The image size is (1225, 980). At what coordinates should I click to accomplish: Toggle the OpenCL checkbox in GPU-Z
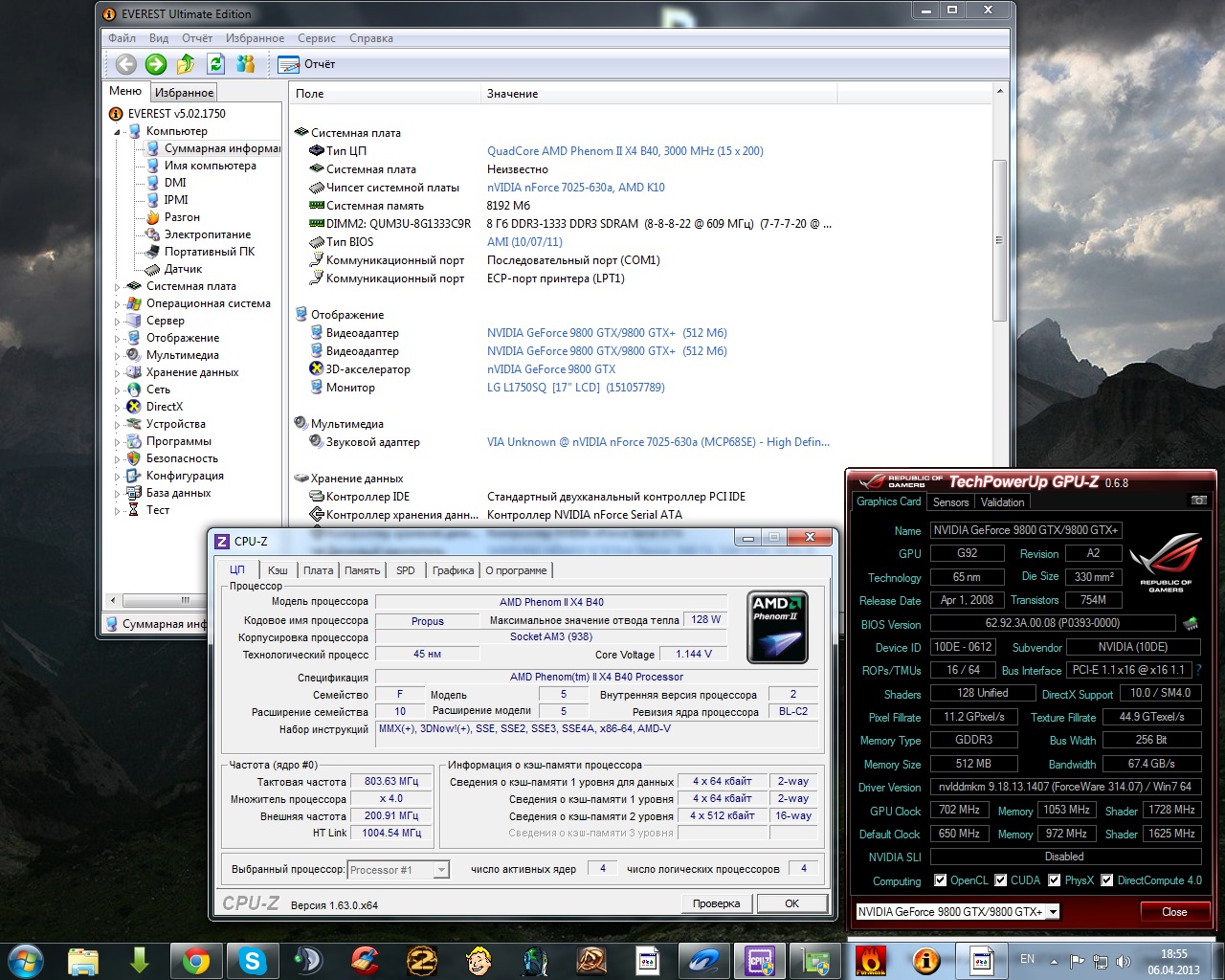click(941, 880)
